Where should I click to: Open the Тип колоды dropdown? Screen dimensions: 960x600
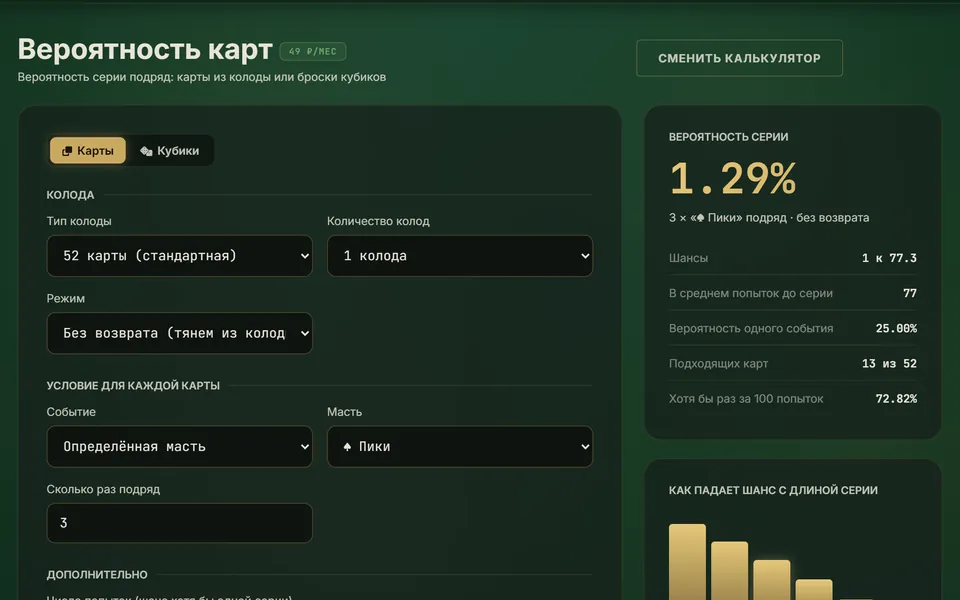(x=179, y=256)
